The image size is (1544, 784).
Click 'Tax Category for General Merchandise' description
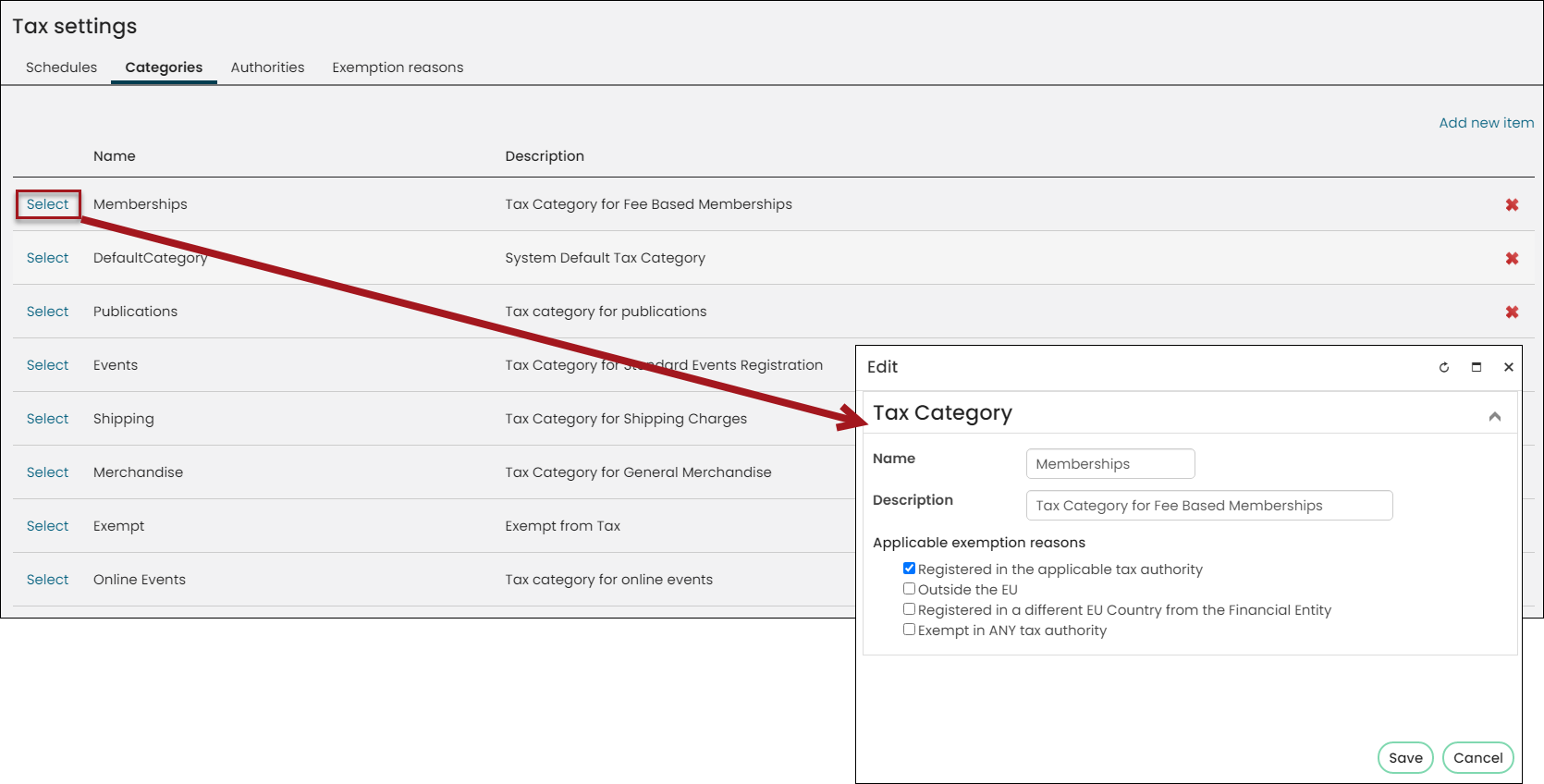click(x=638, y=472)
